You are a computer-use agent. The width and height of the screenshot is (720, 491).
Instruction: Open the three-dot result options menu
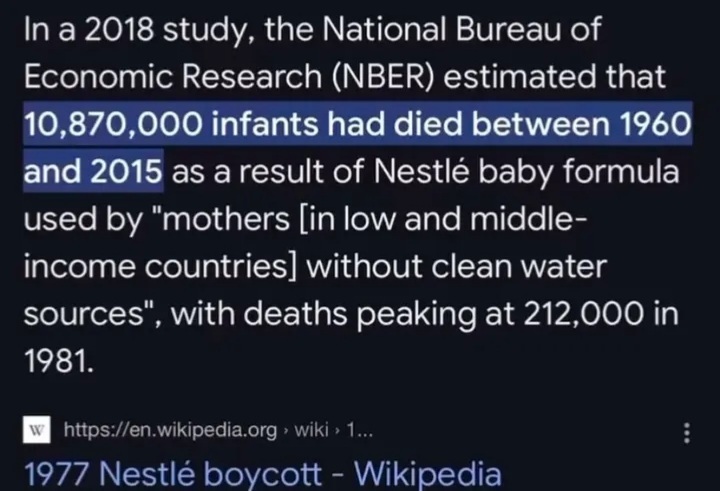pos(687,433)
